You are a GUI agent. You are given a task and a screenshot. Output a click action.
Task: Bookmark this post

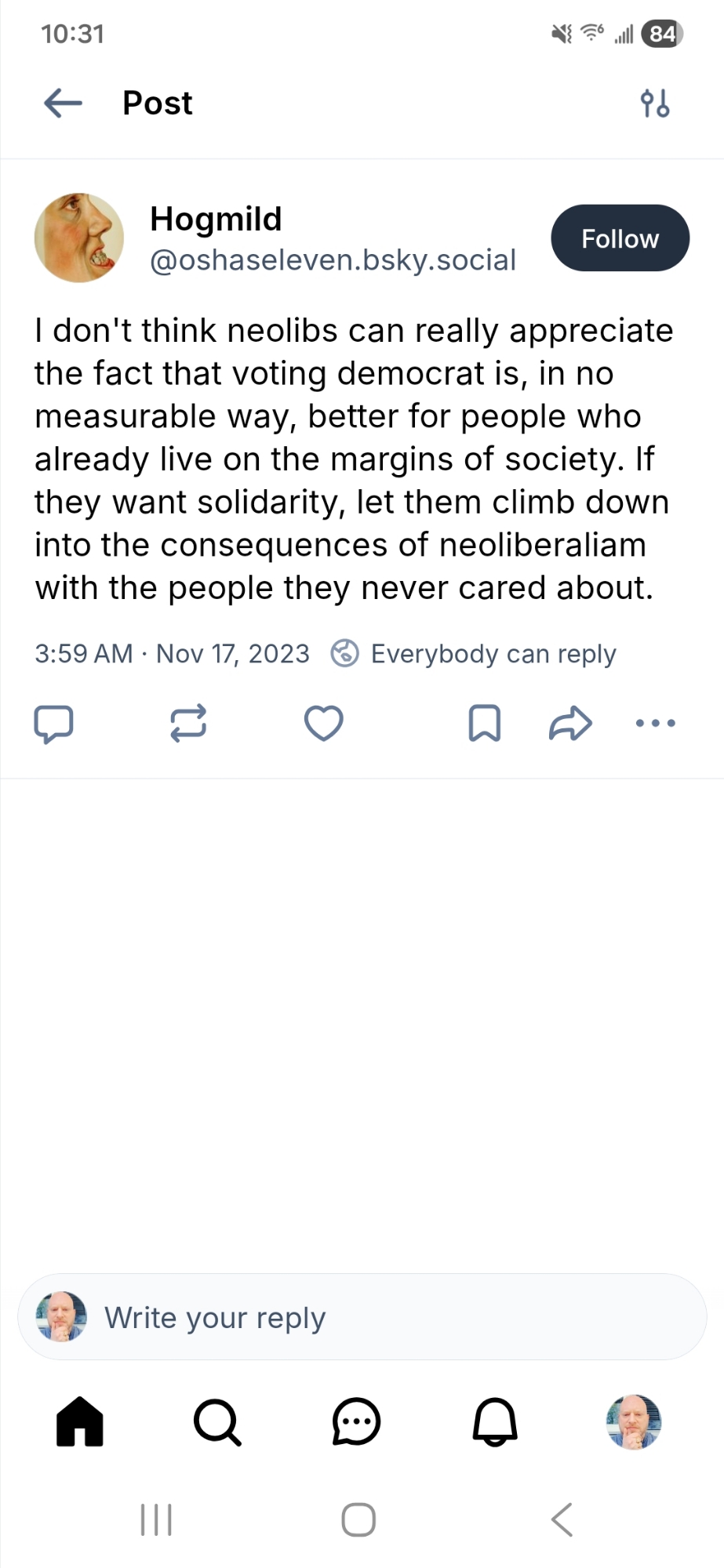click(484, 723)
